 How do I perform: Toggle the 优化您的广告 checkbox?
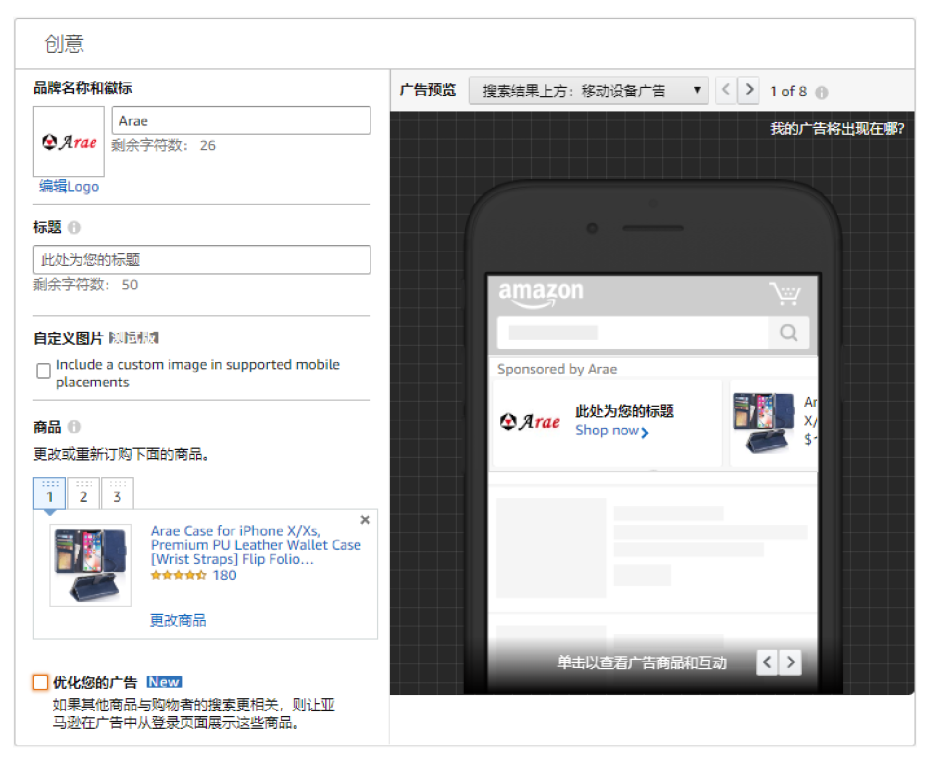(x=40, y=682)
